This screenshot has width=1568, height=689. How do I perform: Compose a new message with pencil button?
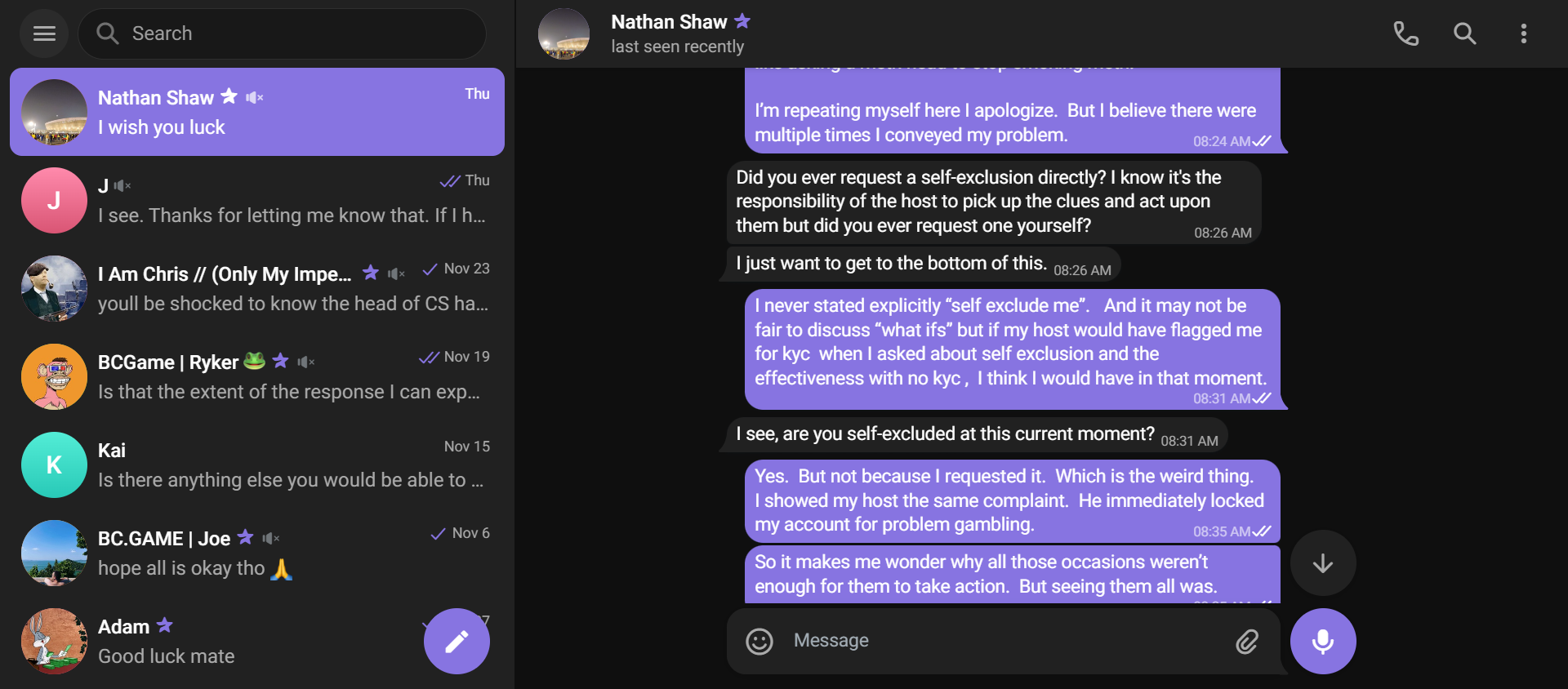coord(457,642)
